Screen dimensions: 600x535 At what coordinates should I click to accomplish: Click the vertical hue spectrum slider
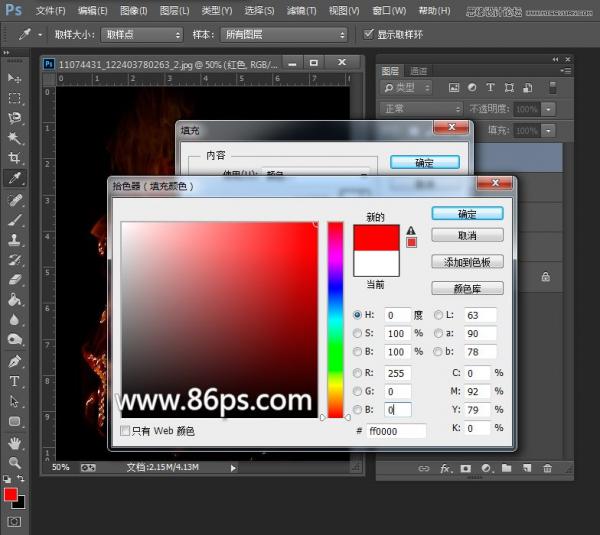point(335,320)
